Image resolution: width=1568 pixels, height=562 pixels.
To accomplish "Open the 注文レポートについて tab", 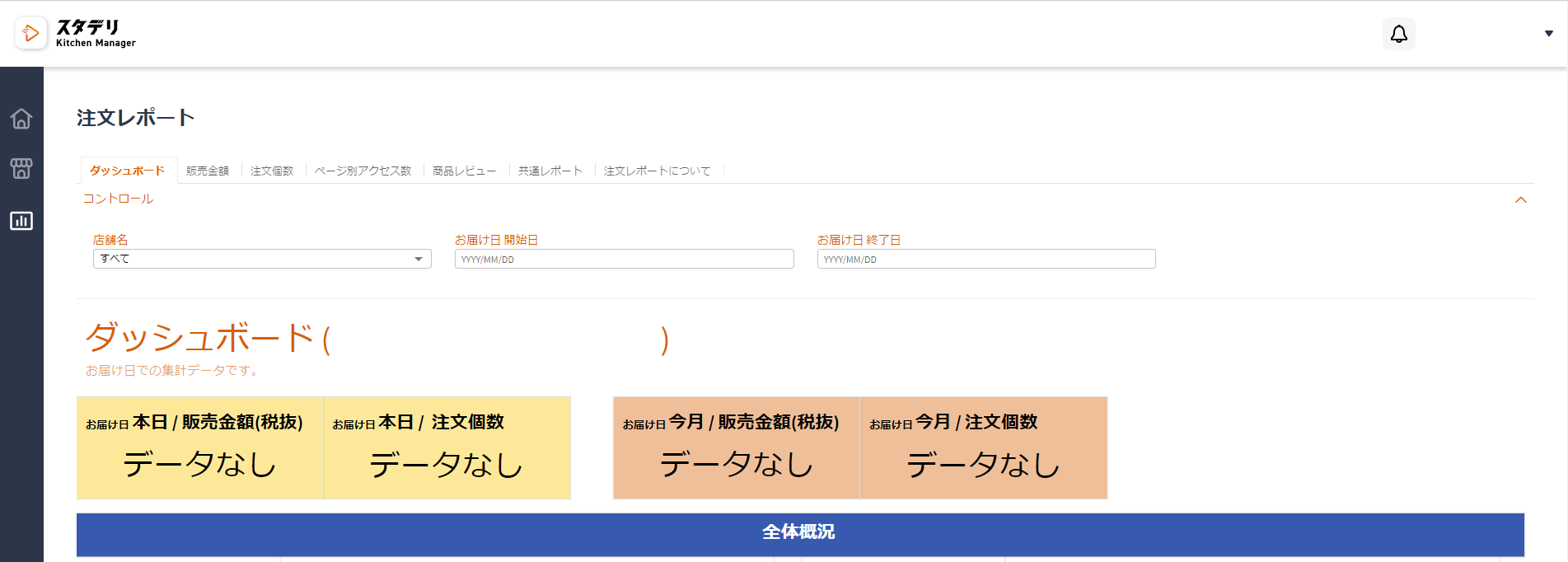I will pos(657,171).
